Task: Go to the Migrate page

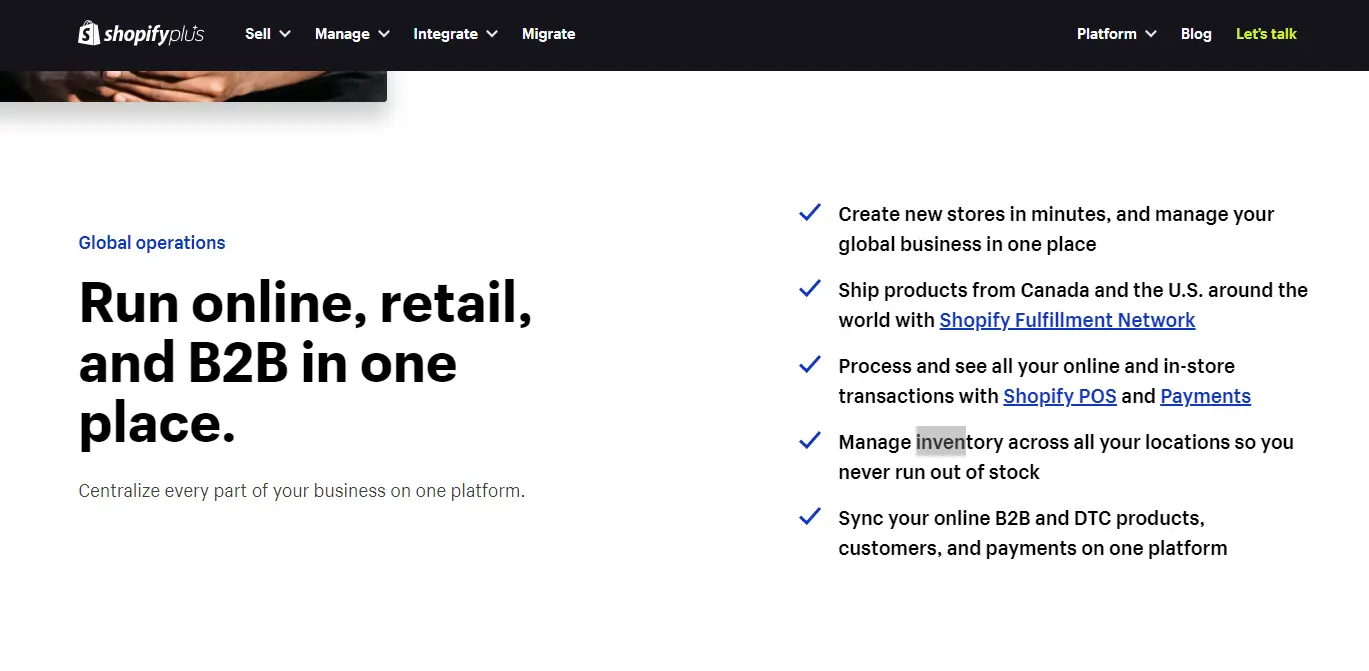Action: click(549, 34)
